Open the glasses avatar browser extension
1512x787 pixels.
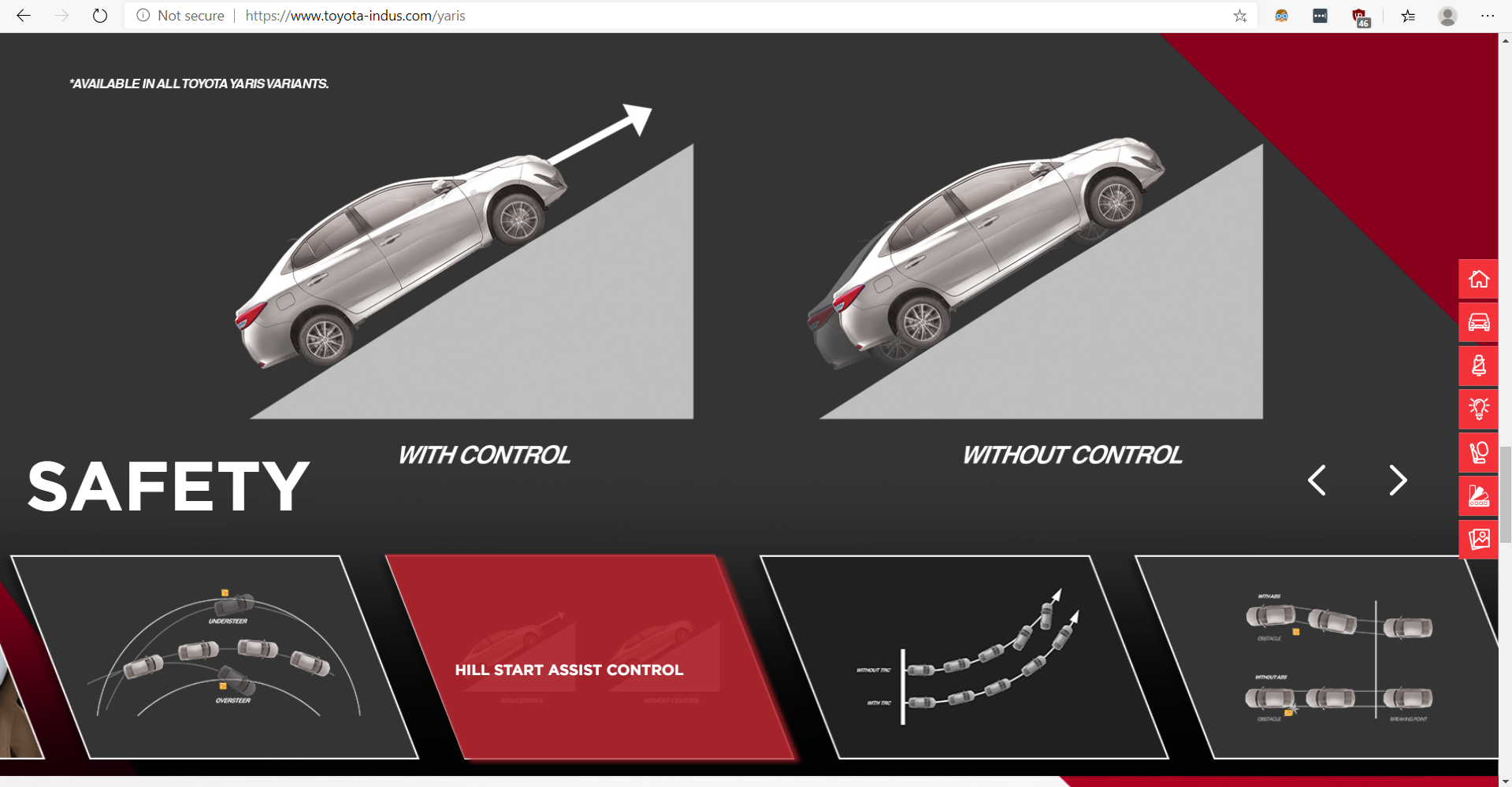point(1281,16)
